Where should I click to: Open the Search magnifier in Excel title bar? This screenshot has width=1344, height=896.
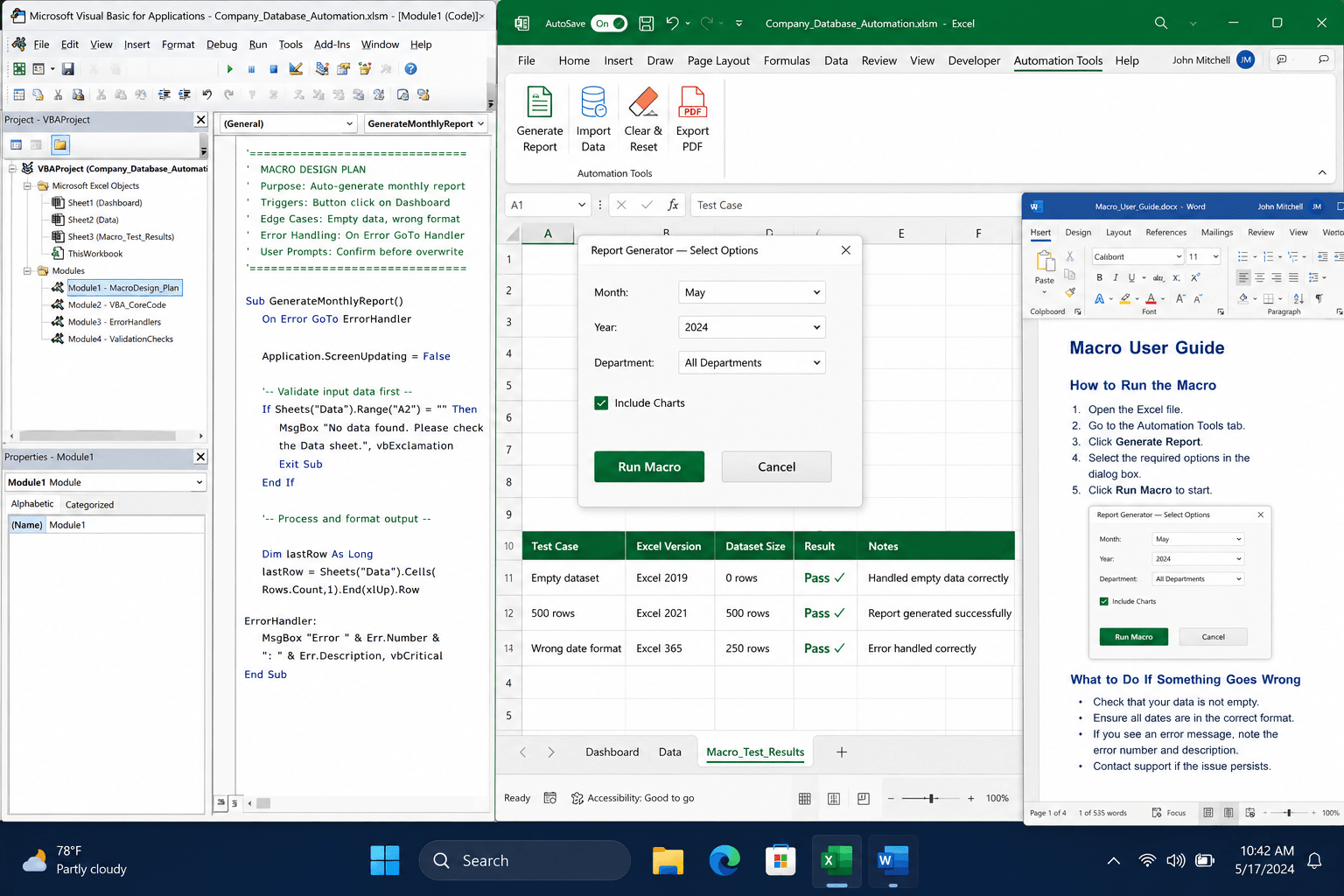pos(1161,23)
